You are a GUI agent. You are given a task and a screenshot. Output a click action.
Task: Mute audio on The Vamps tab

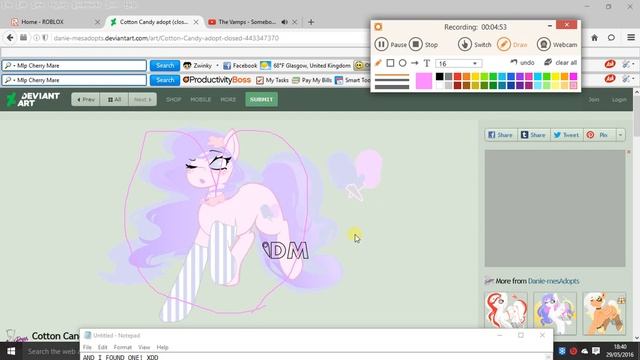tap(284, 22)
